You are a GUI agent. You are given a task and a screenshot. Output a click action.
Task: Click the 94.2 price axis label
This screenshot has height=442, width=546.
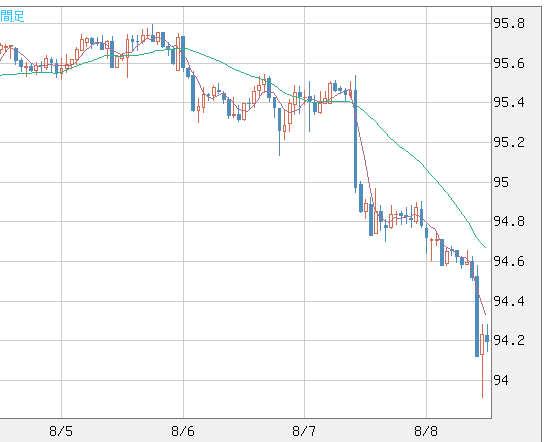click(x=509, y=340)
